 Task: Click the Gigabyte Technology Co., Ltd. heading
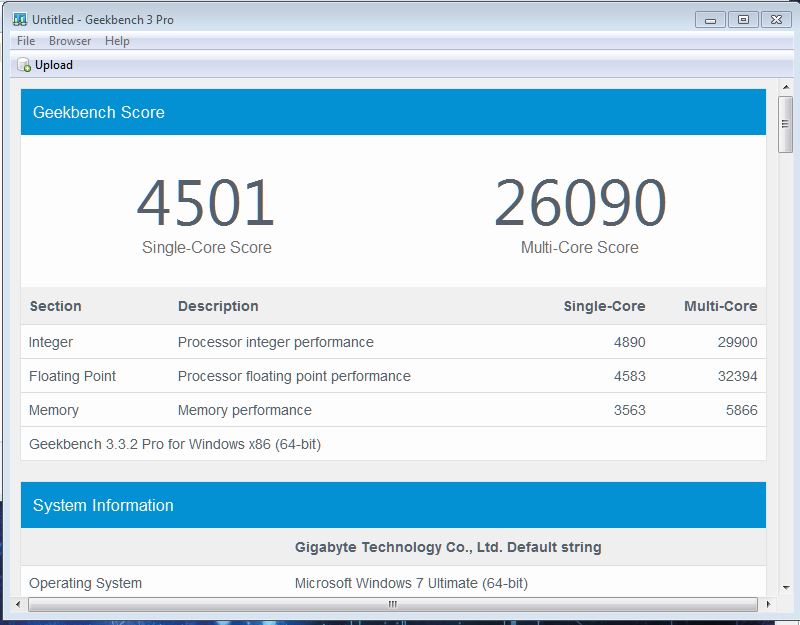448,547
